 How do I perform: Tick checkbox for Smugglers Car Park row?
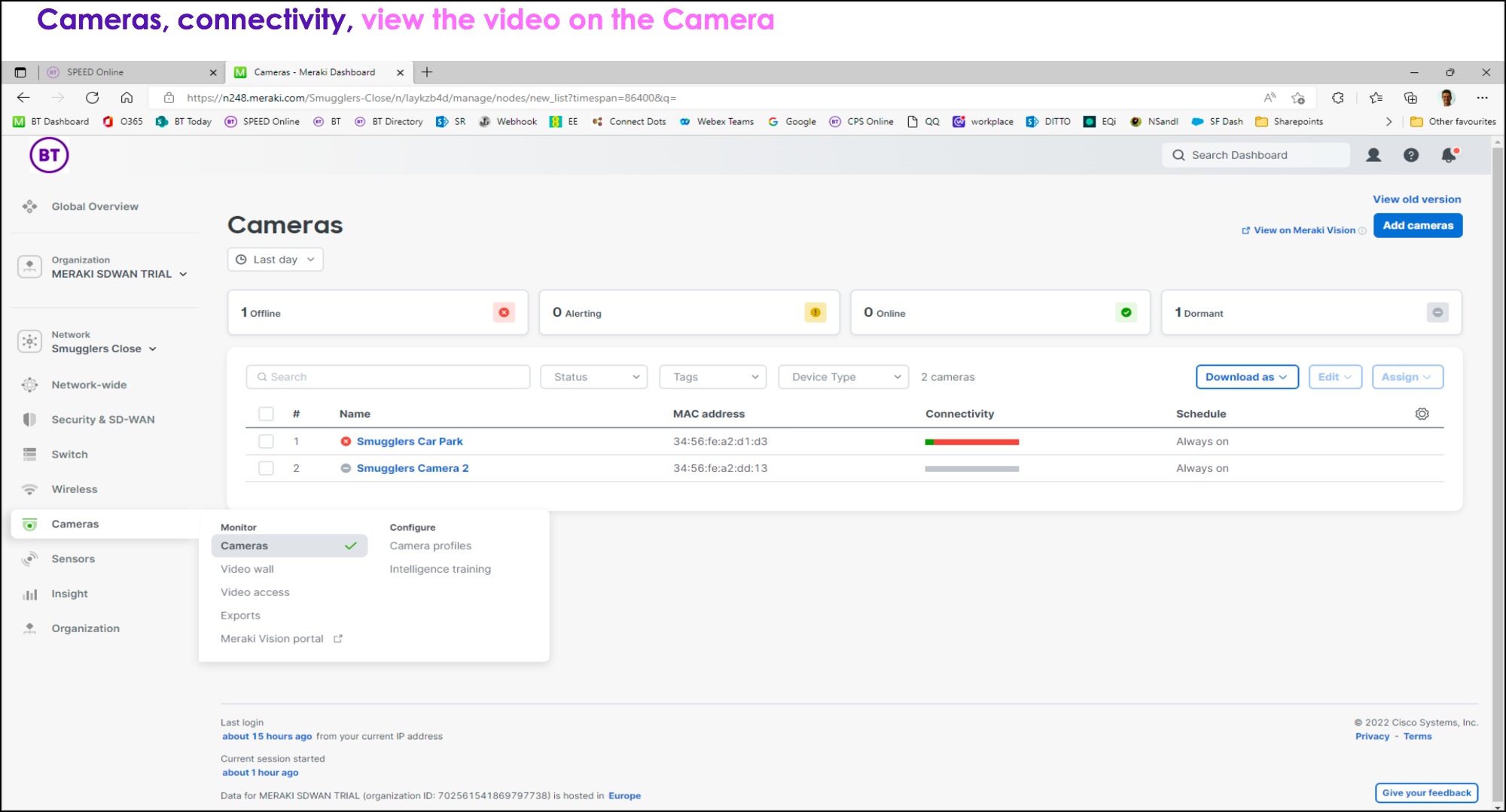[266, 442]
